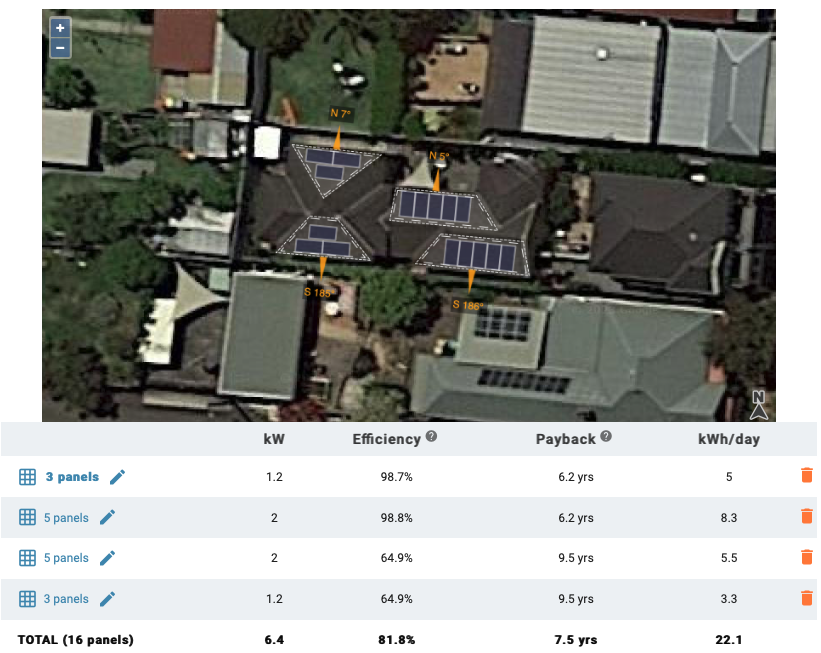The image size is (821, 653).
Task: Delete the 5 panels array producing 8.3 kWh/day
Action: click(807, 516)
